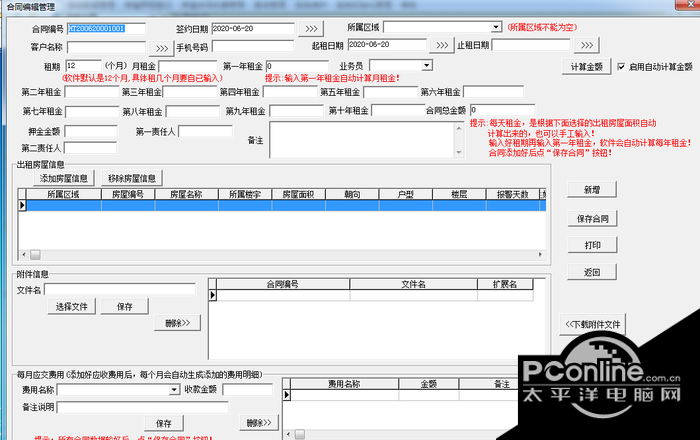700x440 pixels.
Task: Click the 第八年租金 field
Action: click(x=193, y=111)
